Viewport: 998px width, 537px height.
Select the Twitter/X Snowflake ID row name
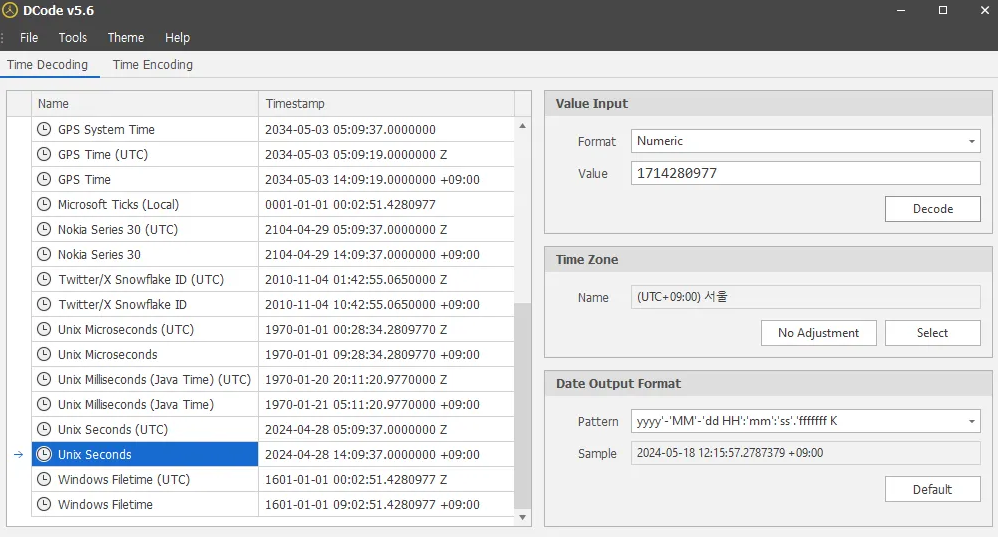122,304
